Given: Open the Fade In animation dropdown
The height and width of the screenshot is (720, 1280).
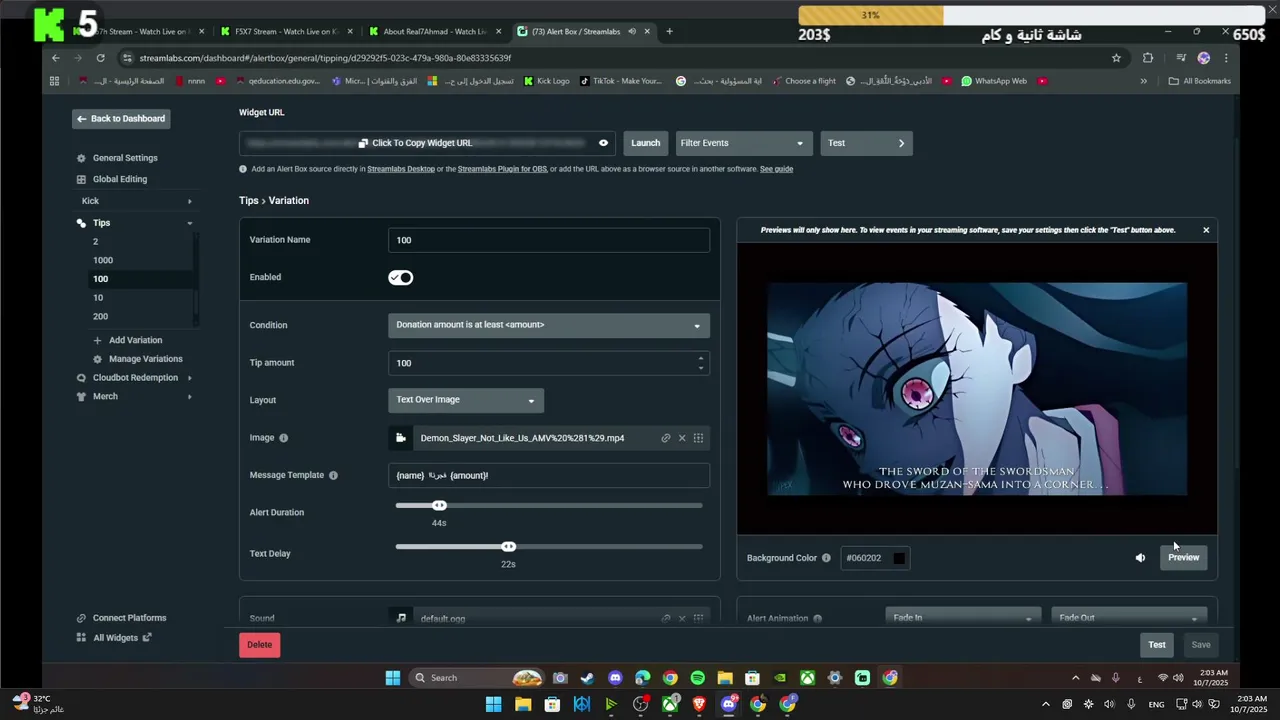Looking at the screenshot, I should [x=962, y=618].
